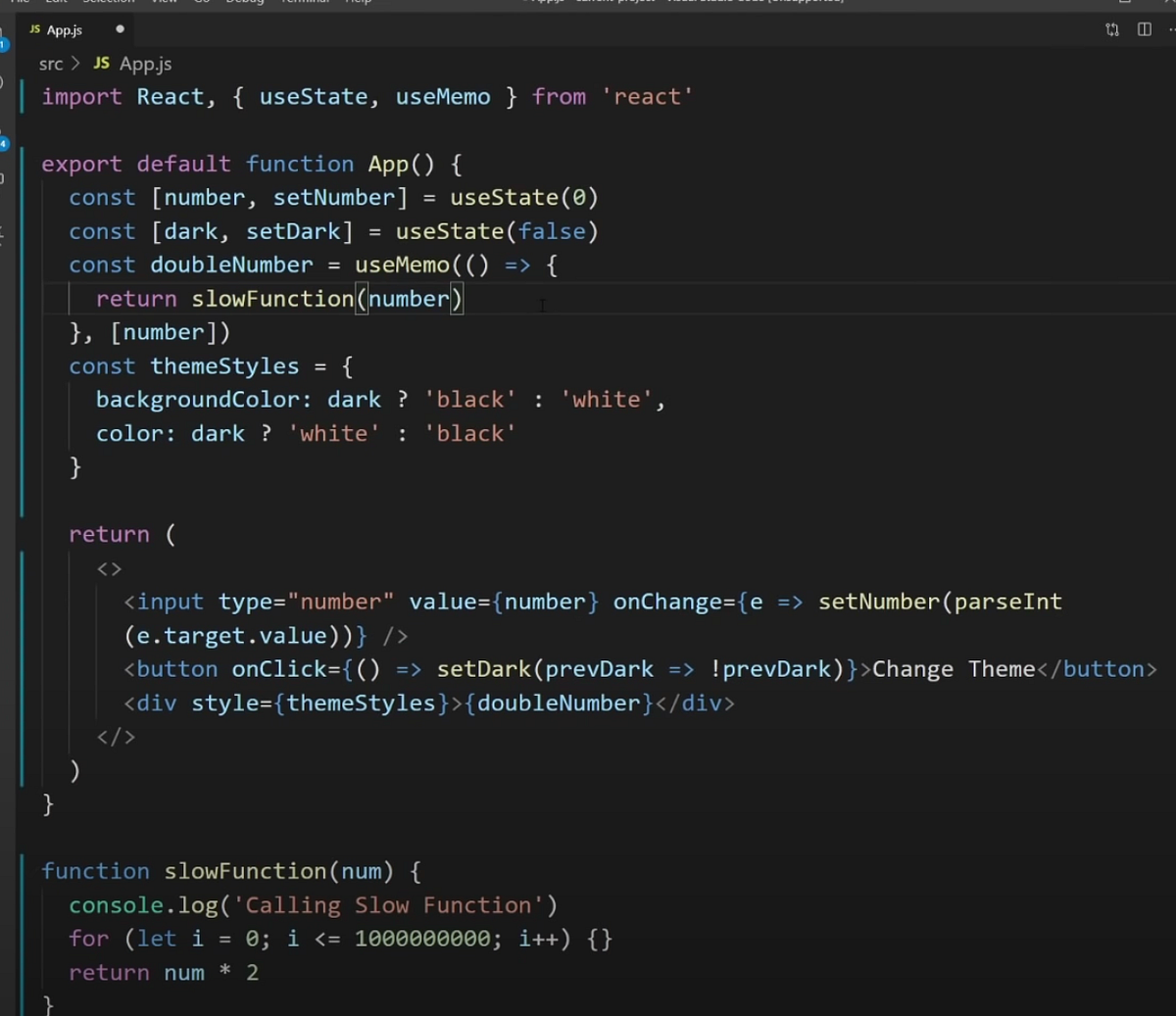The width and height of the screenshot is (1176, 1016).
Task: Click the JS file icon in breadcrumb
Action: point(101,63)
